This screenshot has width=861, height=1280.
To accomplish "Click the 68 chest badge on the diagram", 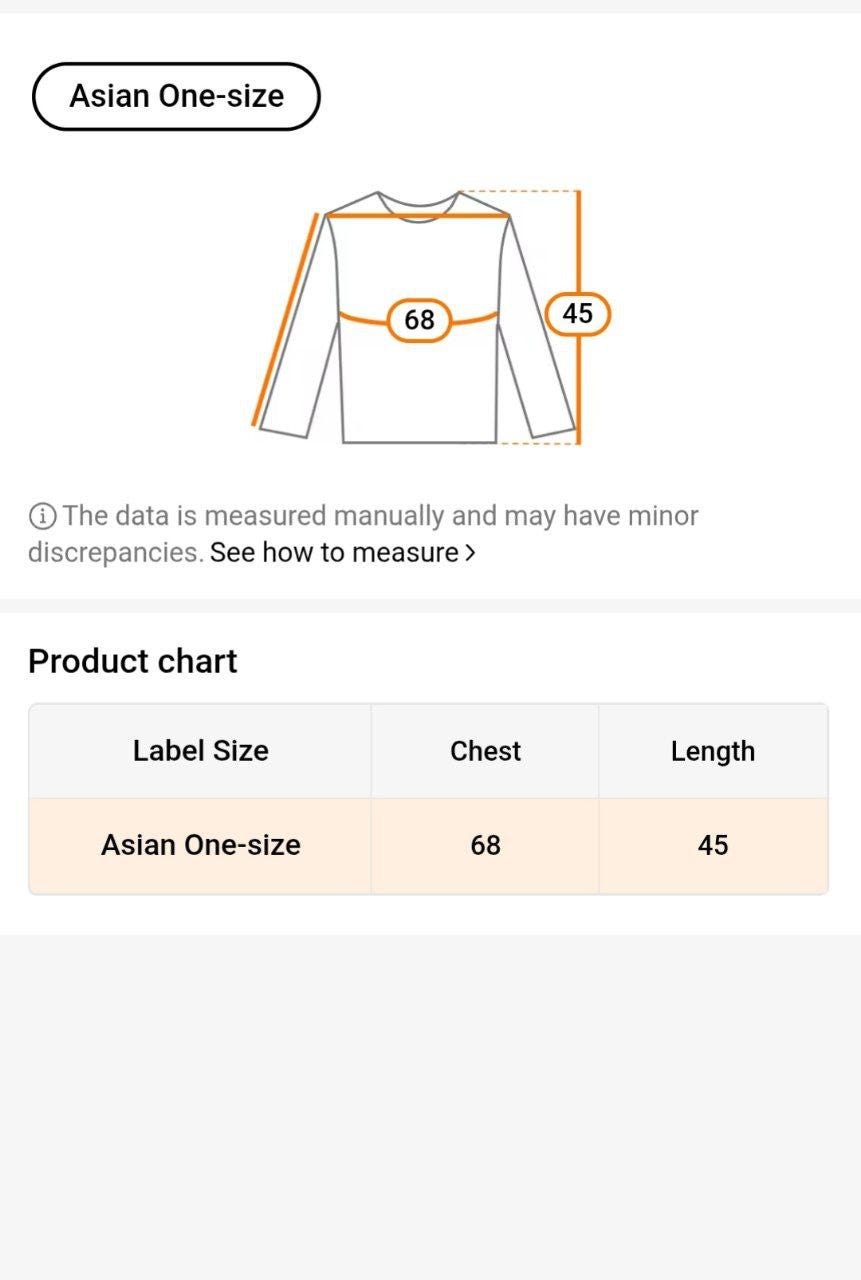I will [419, 320].
